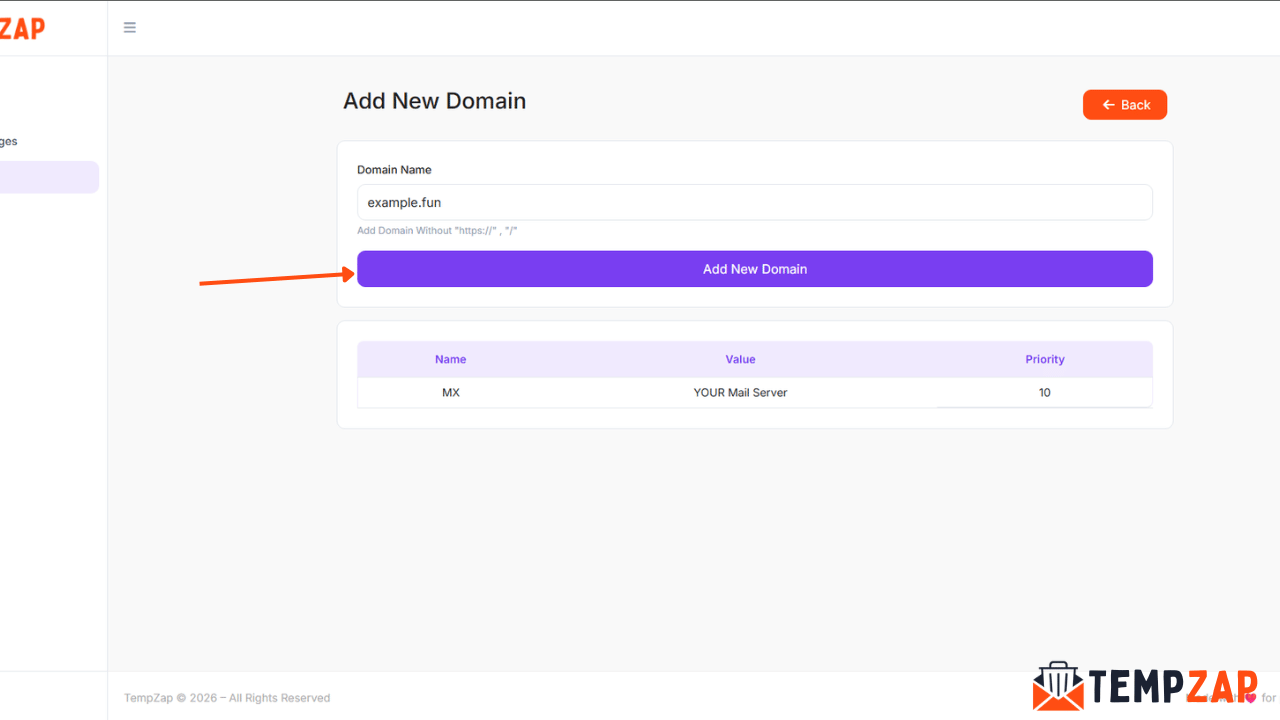The image size is (1280, 720).
Task: Click the back arrow icon inside the Back button
Action: (1107, 104)
